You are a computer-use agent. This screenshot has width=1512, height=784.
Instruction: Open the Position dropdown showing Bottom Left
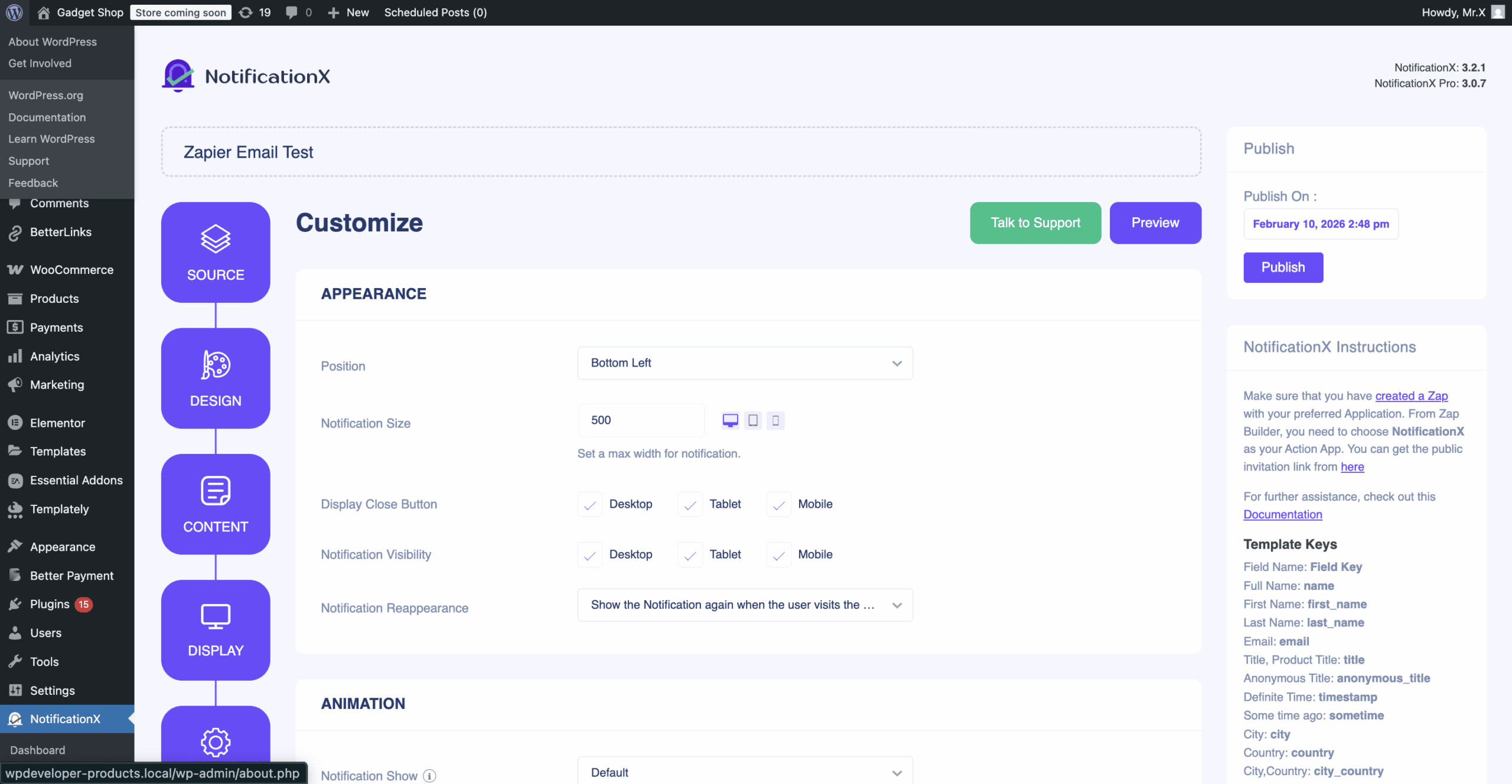click(745, 363)
